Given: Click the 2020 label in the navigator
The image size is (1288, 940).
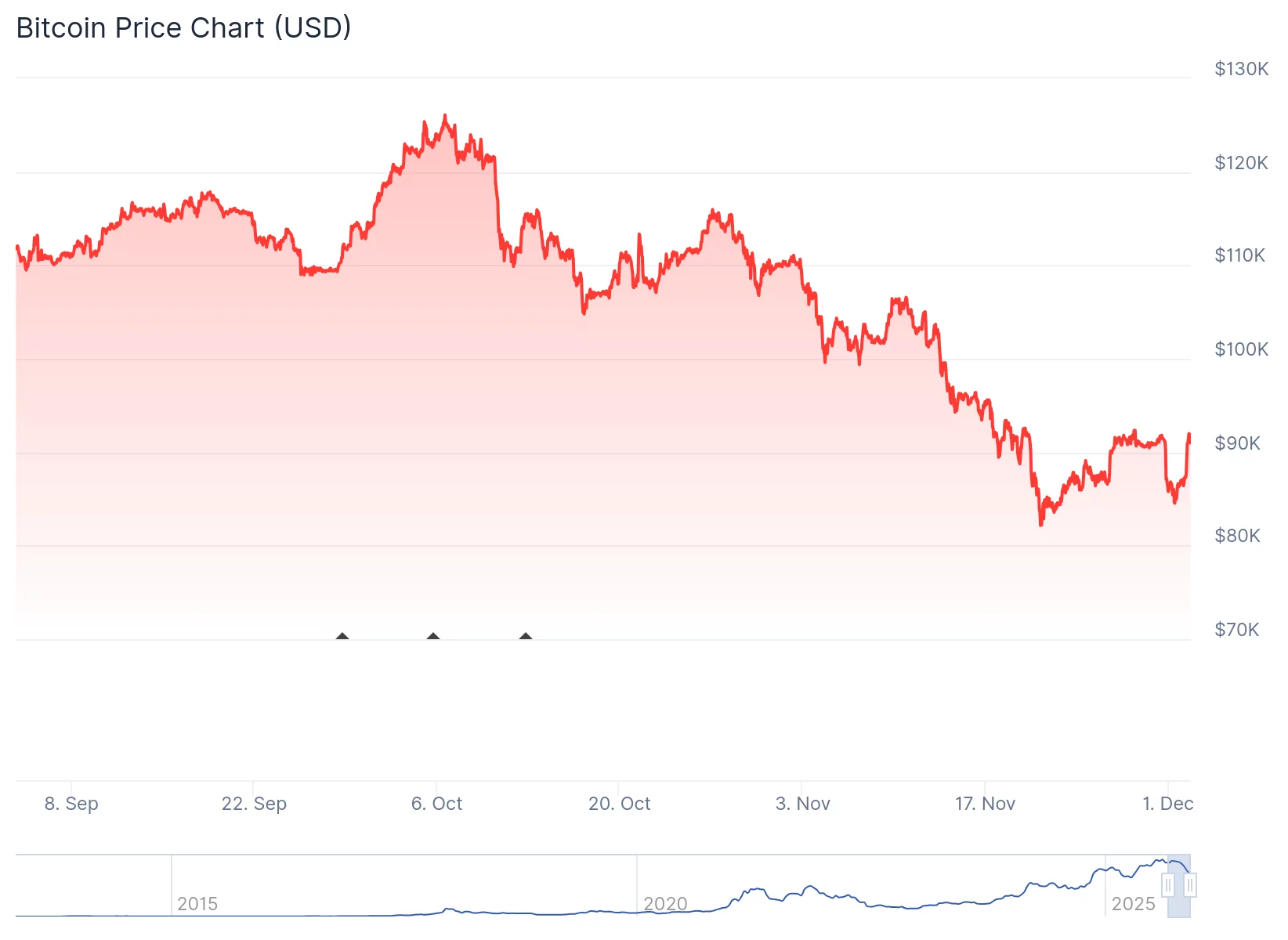Looking at the screenshot, I should coord(665,904).
